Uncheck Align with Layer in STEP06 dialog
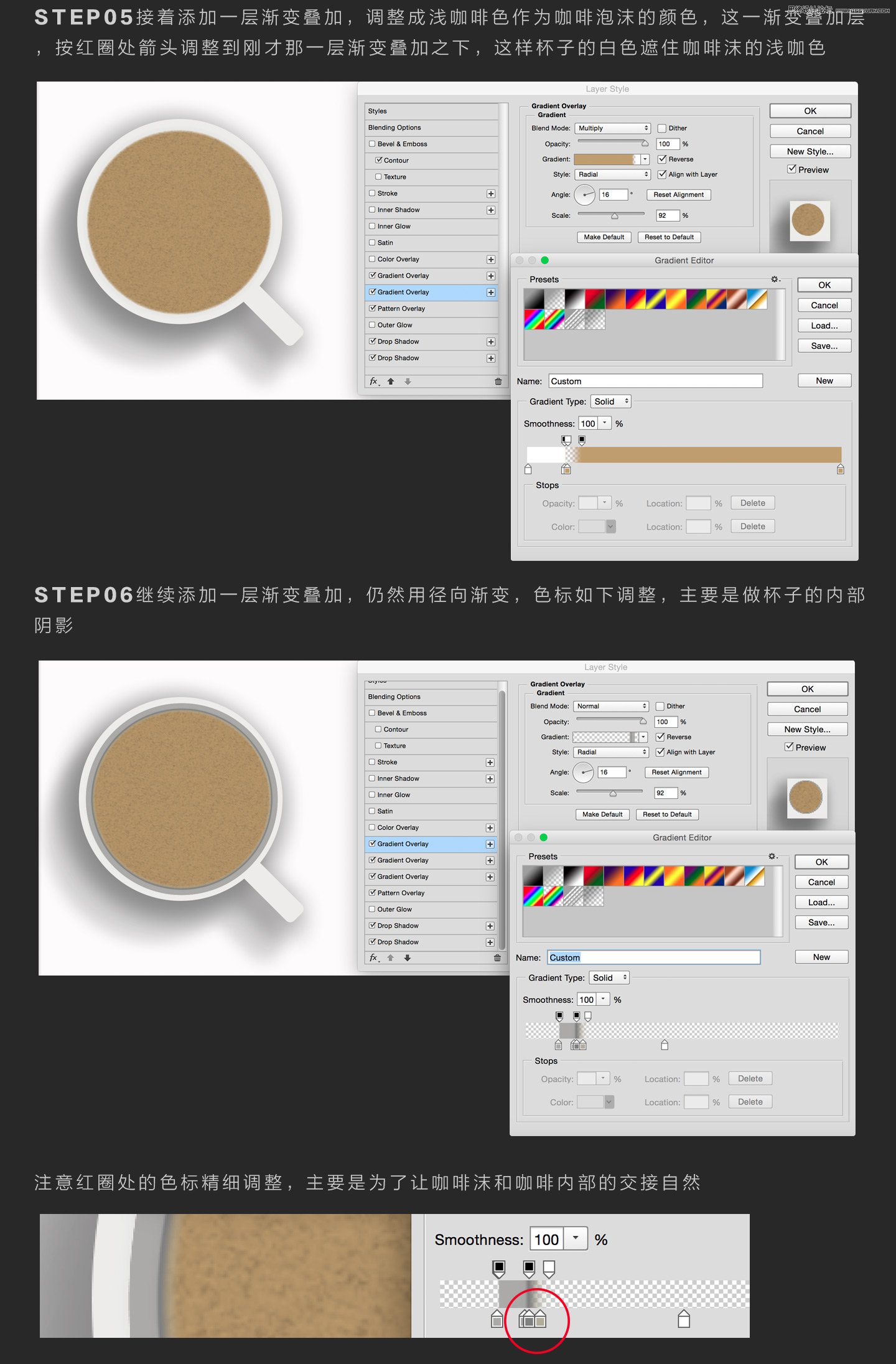Screen dimensions: 896x1364 pyautogui.click(x=660, y=752)
